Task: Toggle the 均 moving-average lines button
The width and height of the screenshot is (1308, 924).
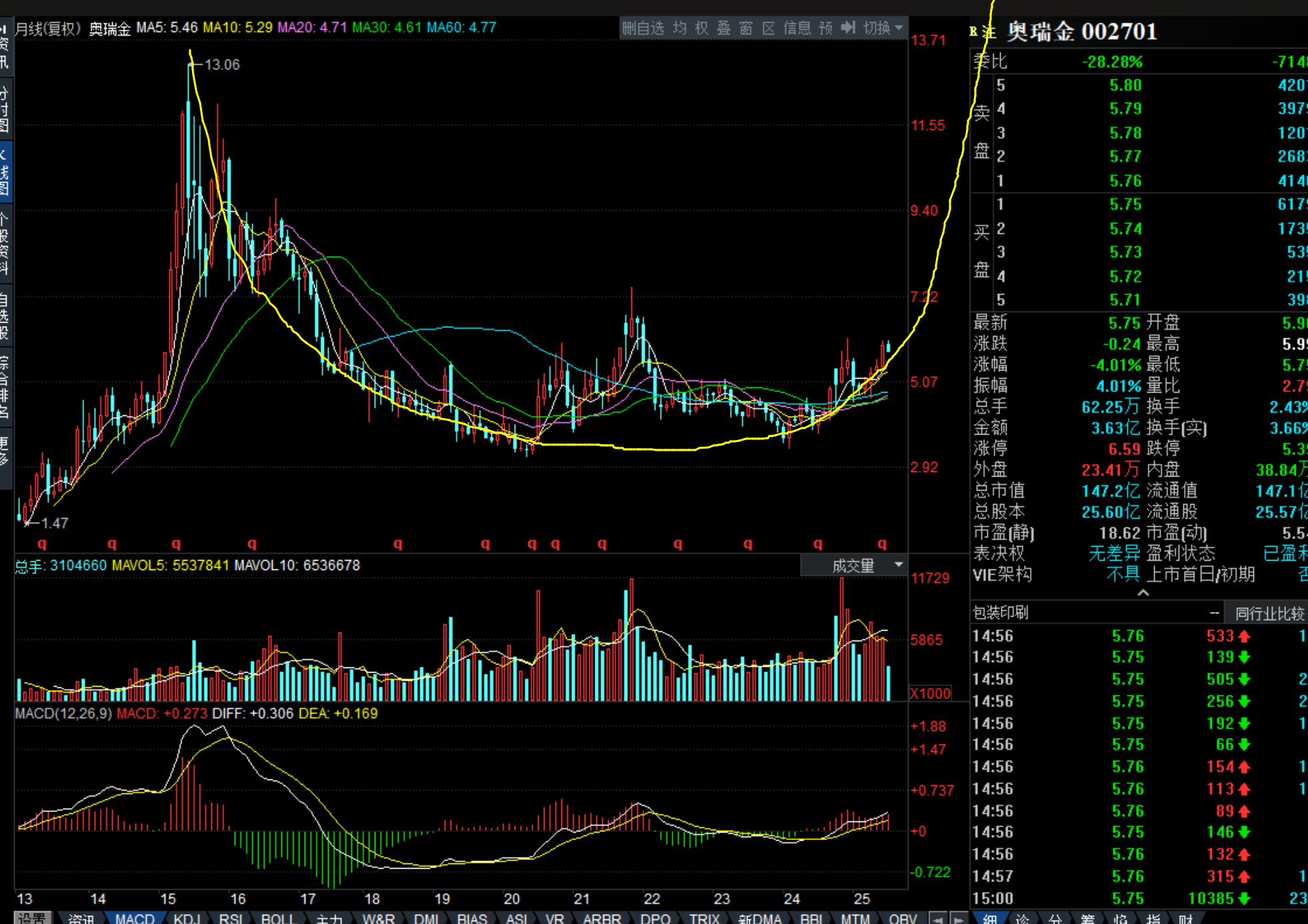Action: (x=679, y=28)
